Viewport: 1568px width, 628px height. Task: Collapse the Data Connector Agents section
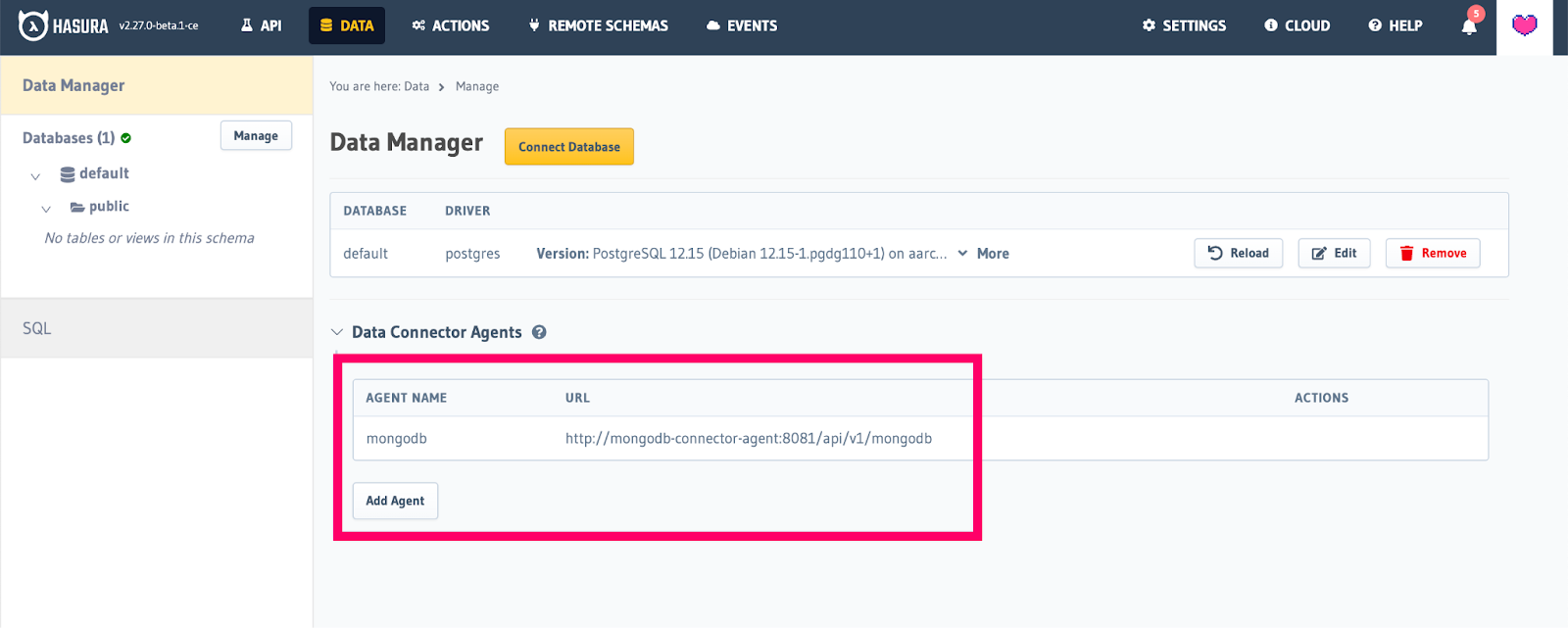point(337,332)
